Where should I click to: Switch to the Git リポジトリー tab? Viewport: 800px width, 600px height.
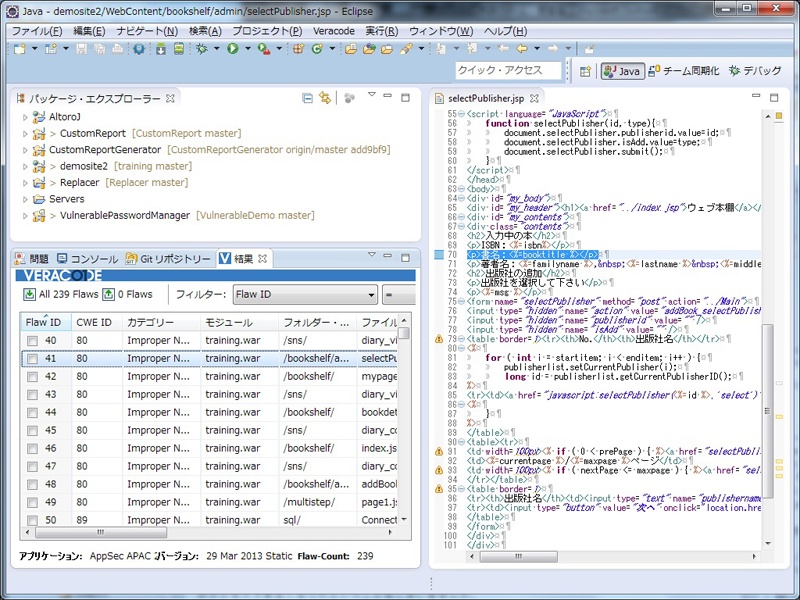[x=168, y=259]
